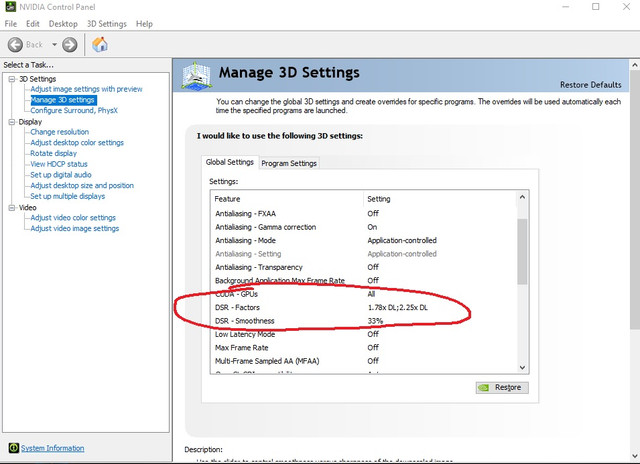
Task: Click the Forward arrow icon
Action: (69, 44)
